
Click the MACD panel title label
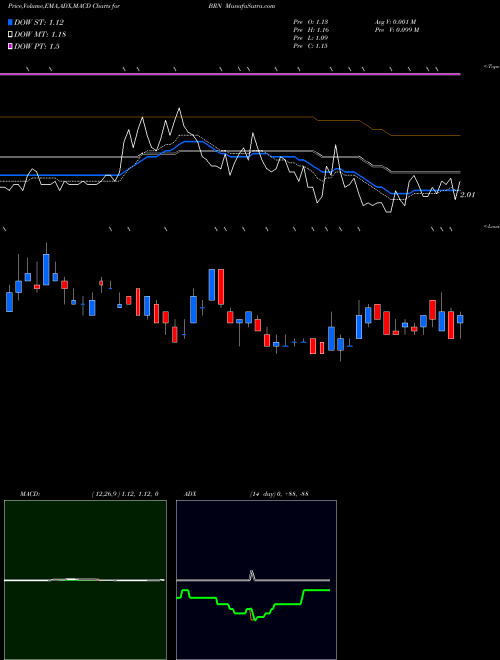[30, 494]
